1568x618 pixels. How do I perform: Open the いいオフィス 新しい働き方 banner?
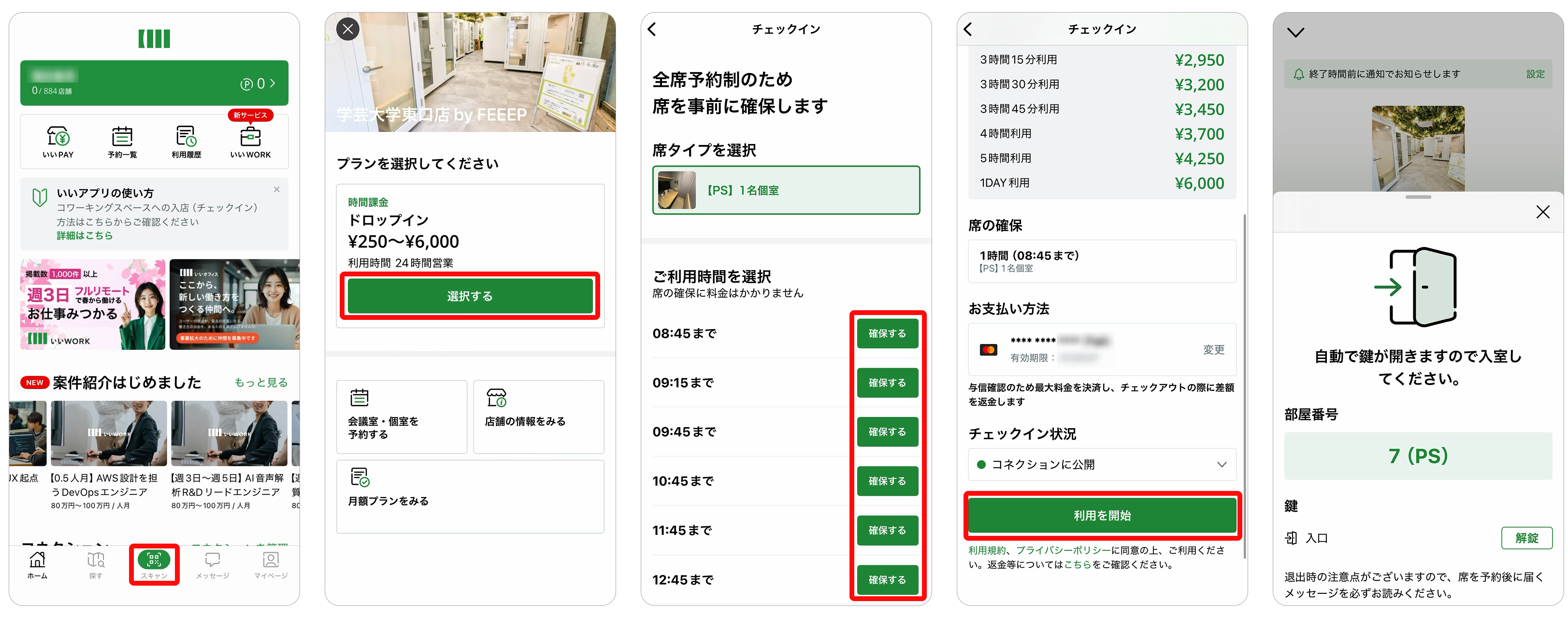(234, 304)
